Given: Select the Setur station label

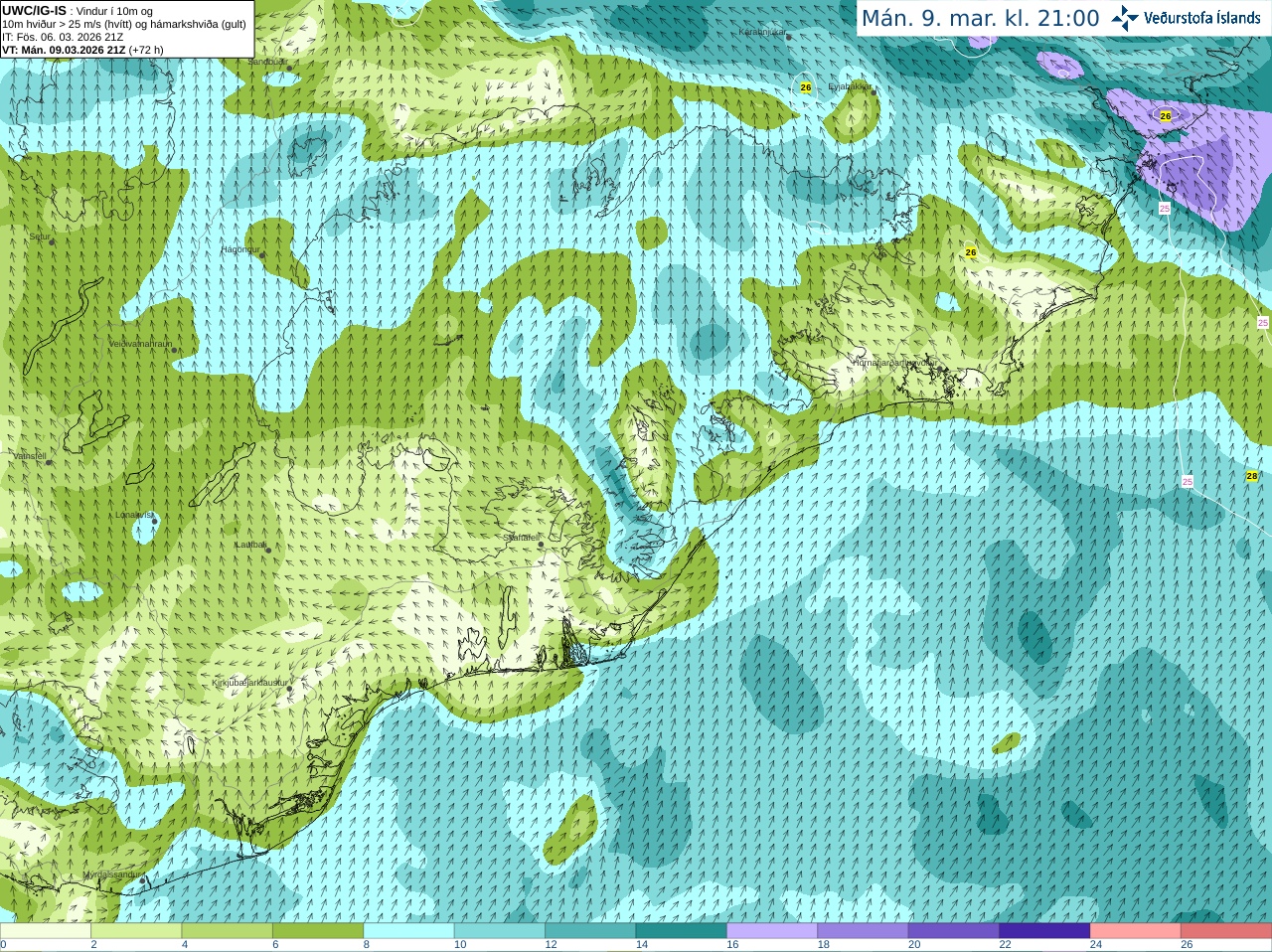Looking at the screenshot, I should click(40, 238).
